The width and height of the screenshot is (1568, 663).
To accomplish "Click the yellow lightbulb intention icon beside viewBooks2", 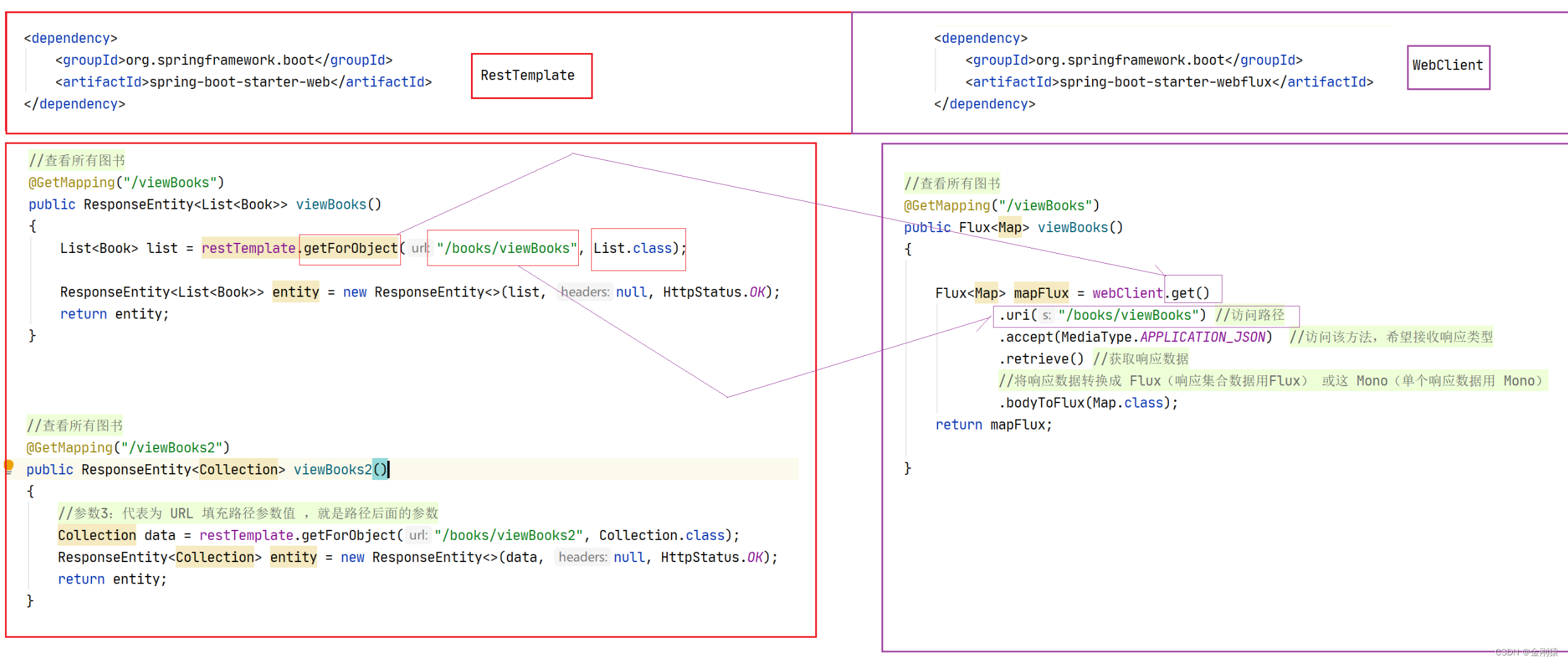I will (x=9, y=467).
